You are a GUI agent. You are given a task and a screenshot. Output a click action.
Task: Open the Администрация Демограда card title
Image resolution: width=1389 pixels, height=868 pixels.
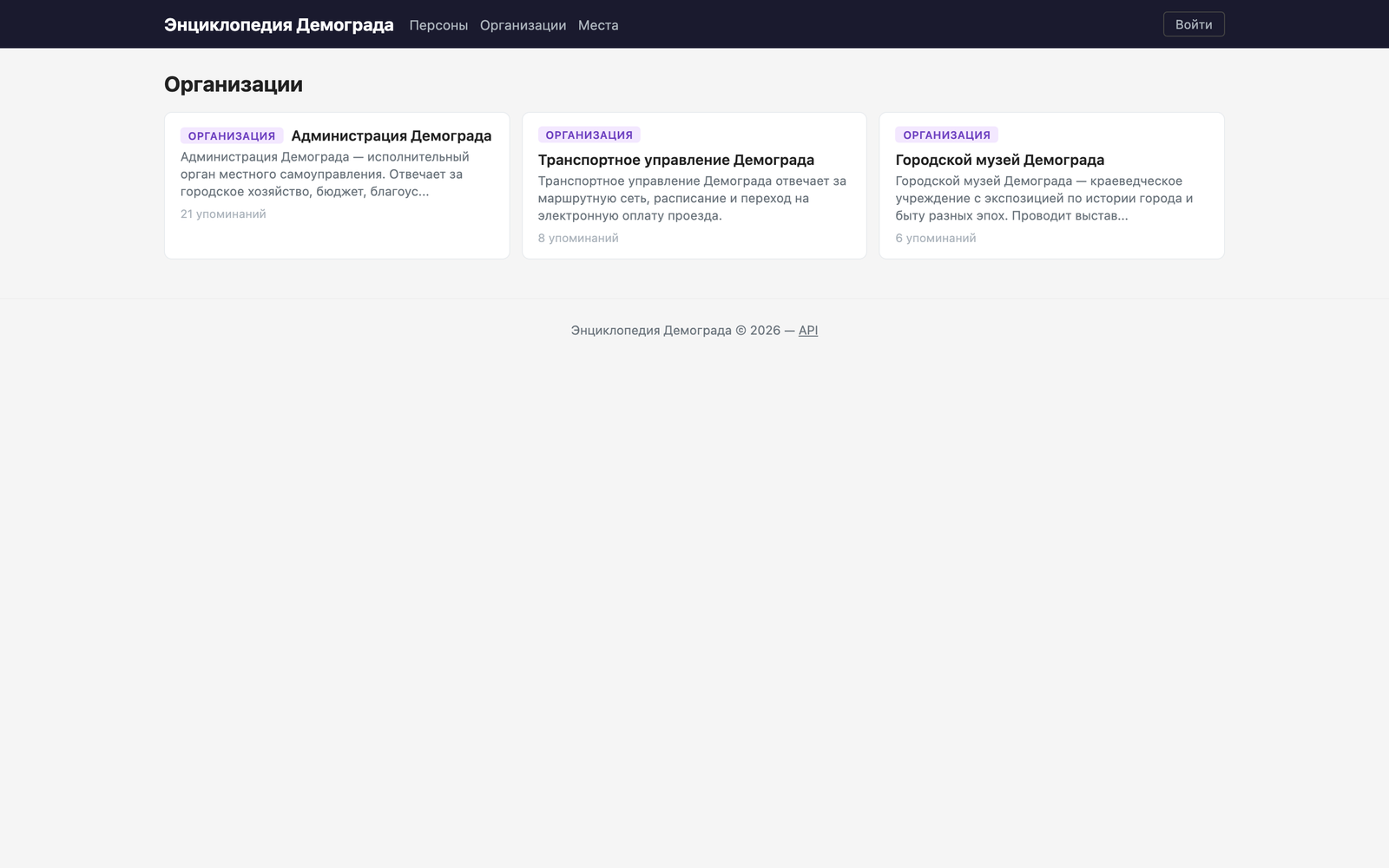[392, 135]
